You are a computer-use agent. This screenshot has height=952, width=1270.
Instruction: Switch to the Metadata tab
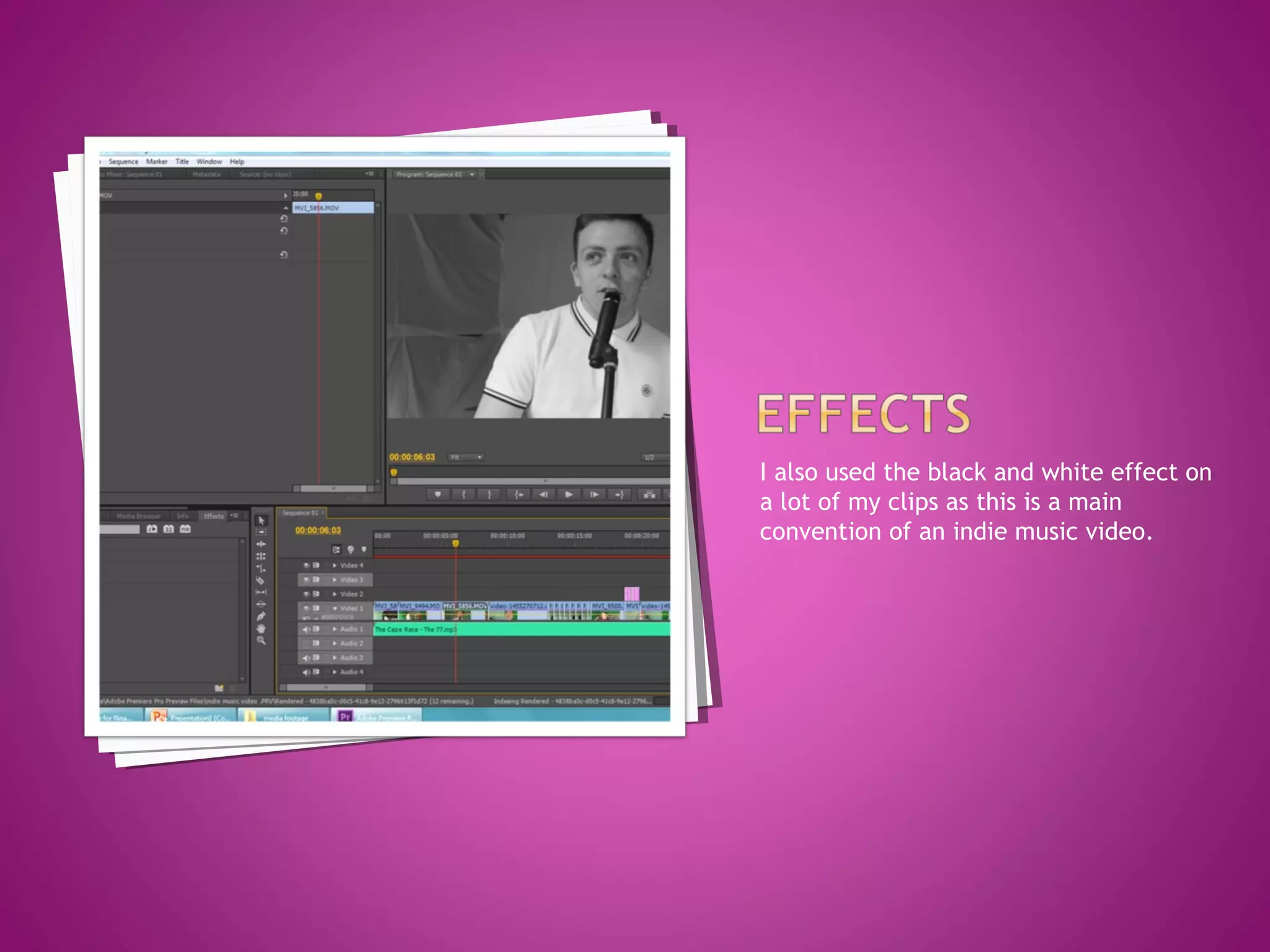click(206, 175)
